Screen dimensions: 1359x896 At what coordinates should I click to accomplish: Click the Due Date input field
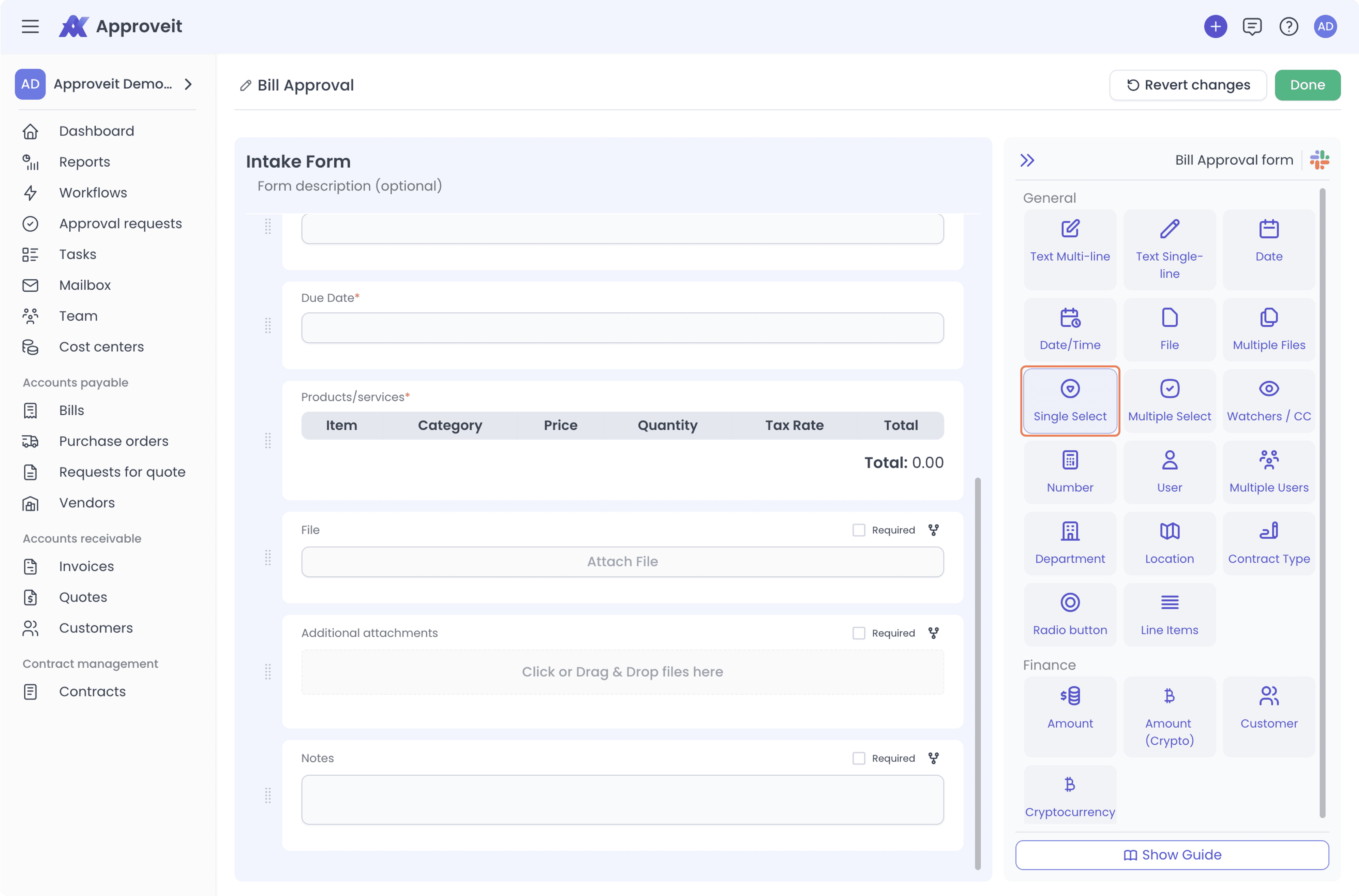[622, 328]
